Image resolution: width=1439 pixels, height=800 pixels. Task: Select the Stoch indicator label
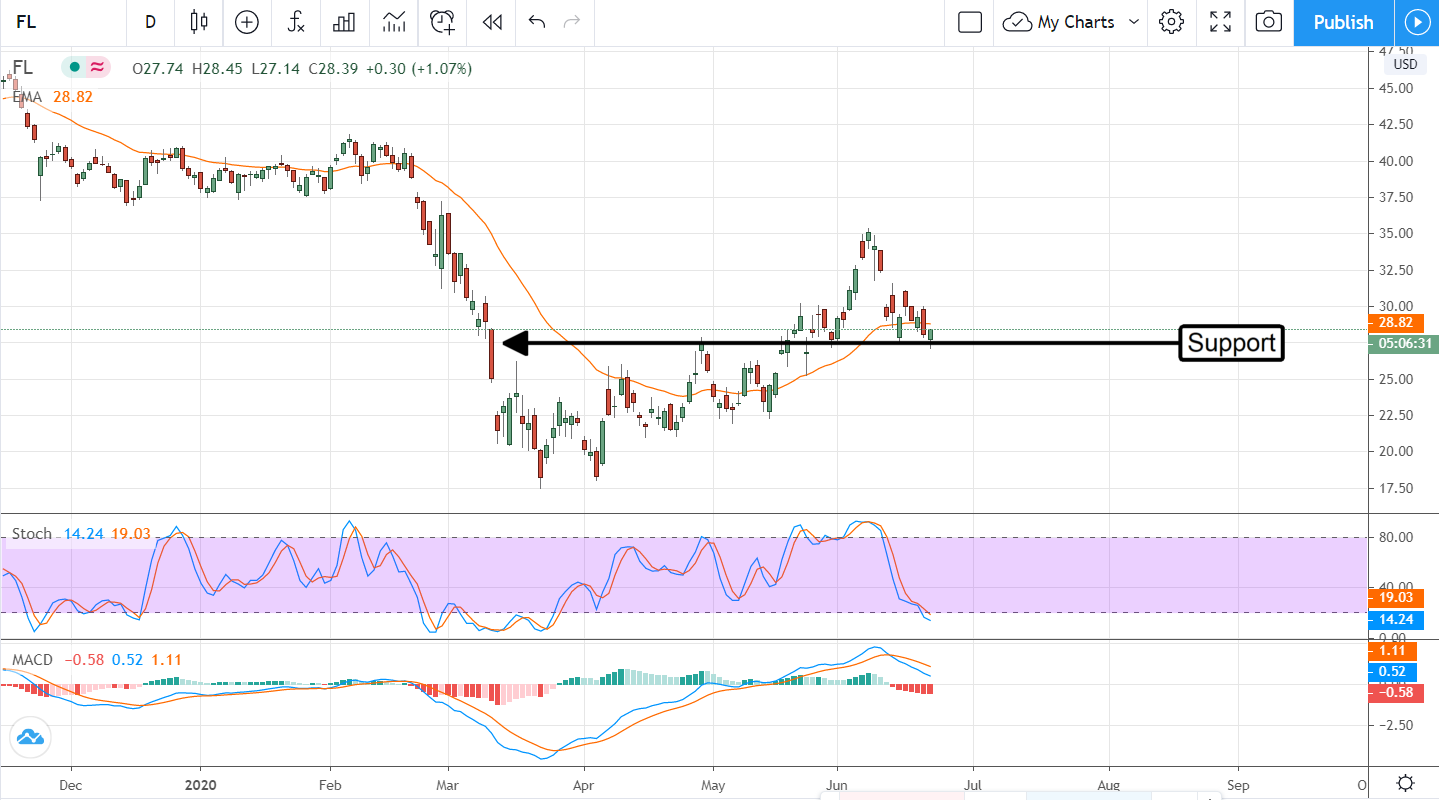point(31,534)
